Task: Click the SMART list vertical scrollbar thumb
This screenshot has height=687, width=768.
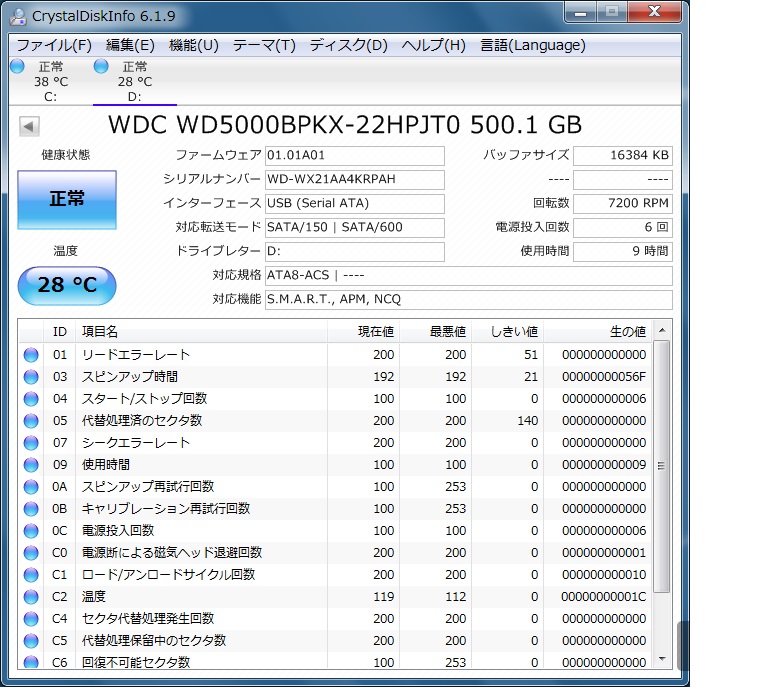Action: [662, 467]
